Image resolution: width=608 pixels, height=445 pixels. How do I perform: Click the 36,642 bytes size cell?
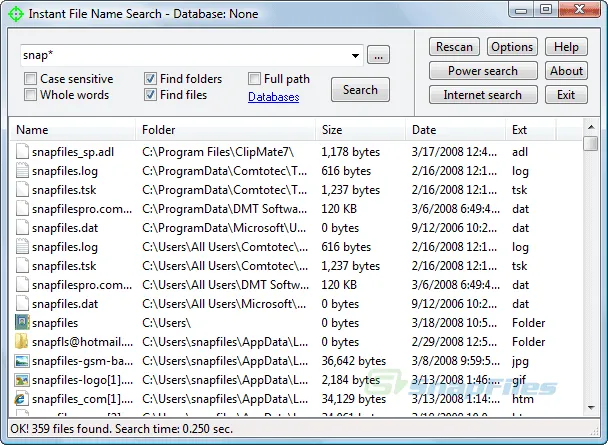point(354,361)
